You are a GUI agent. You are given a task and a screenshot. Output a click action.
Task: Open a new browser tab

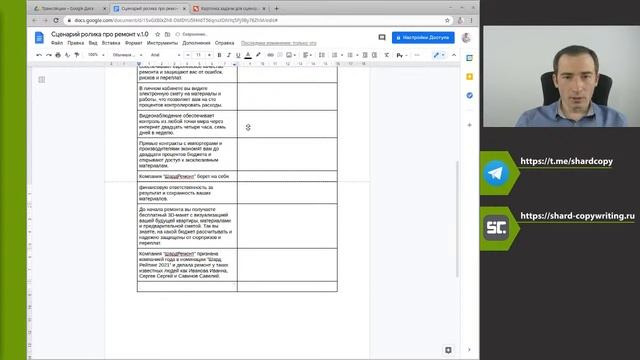pos(276,9)
